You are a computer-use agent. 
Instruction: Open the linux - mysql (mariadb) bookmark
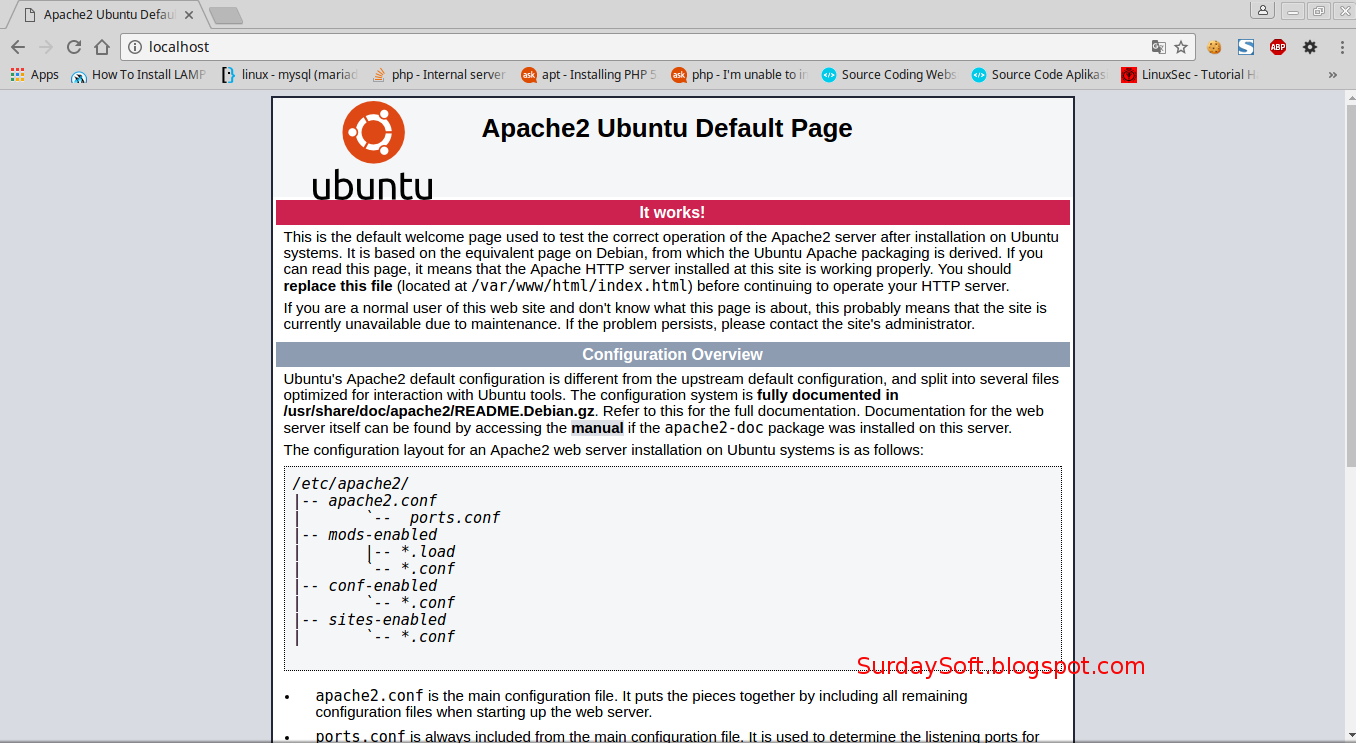290,75
